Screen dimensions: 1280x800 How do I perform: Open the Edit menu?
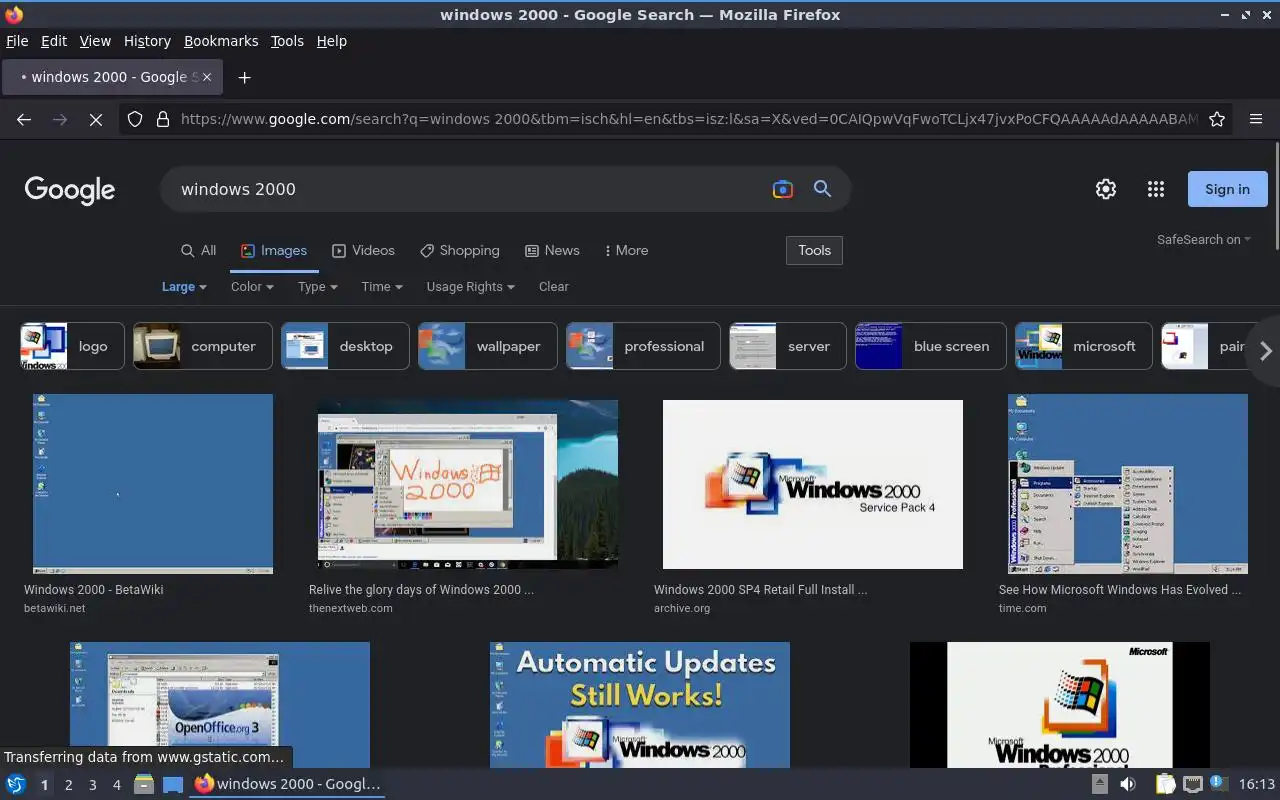pos(54,41)
